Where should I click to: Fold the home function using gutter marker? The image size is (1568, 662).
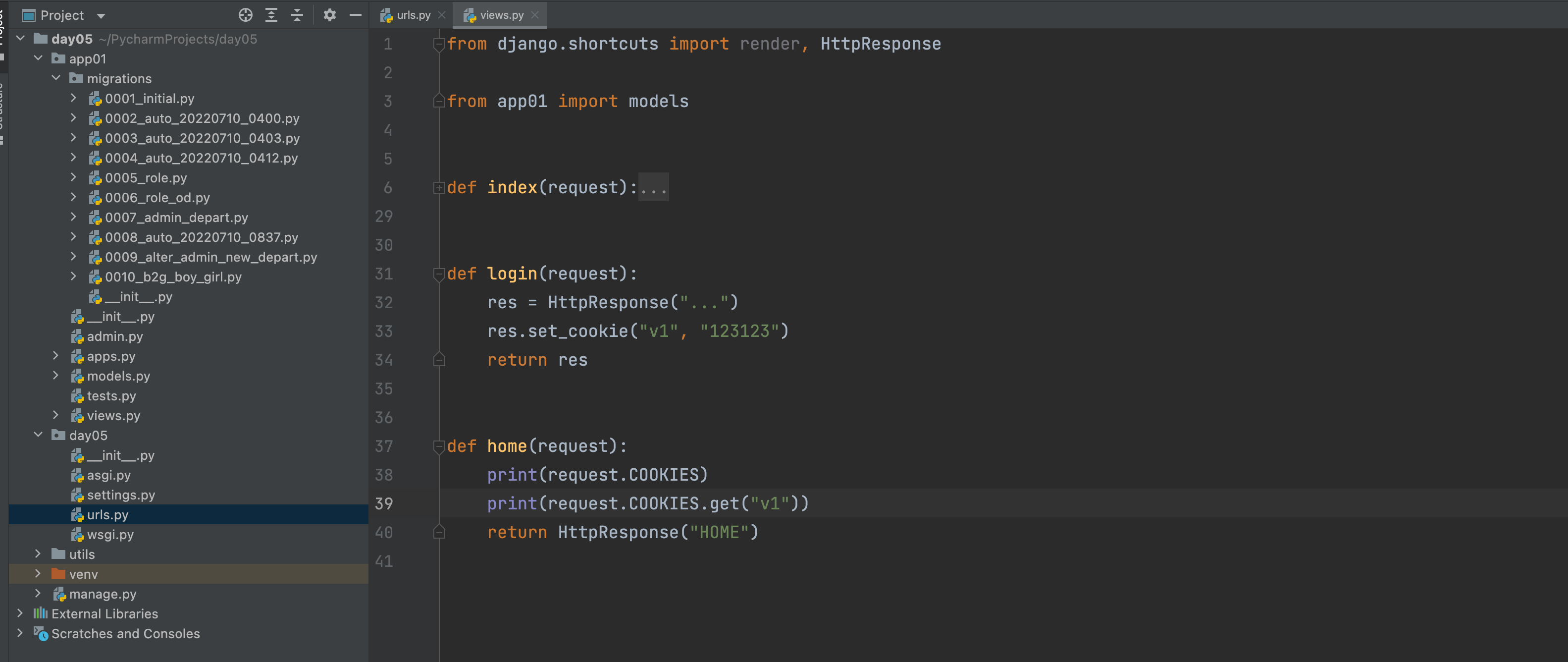(x=438, y=446)
